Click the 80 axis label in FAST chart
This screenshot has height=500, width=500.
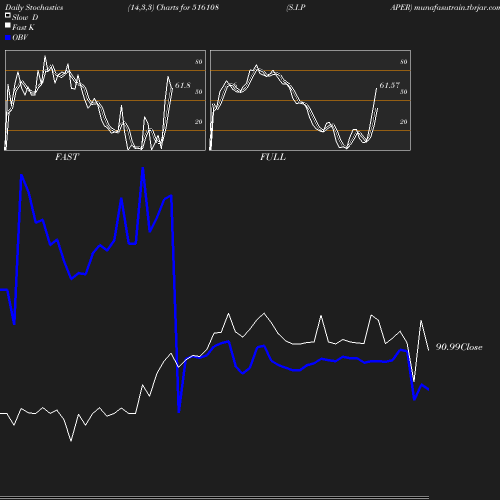199,62
